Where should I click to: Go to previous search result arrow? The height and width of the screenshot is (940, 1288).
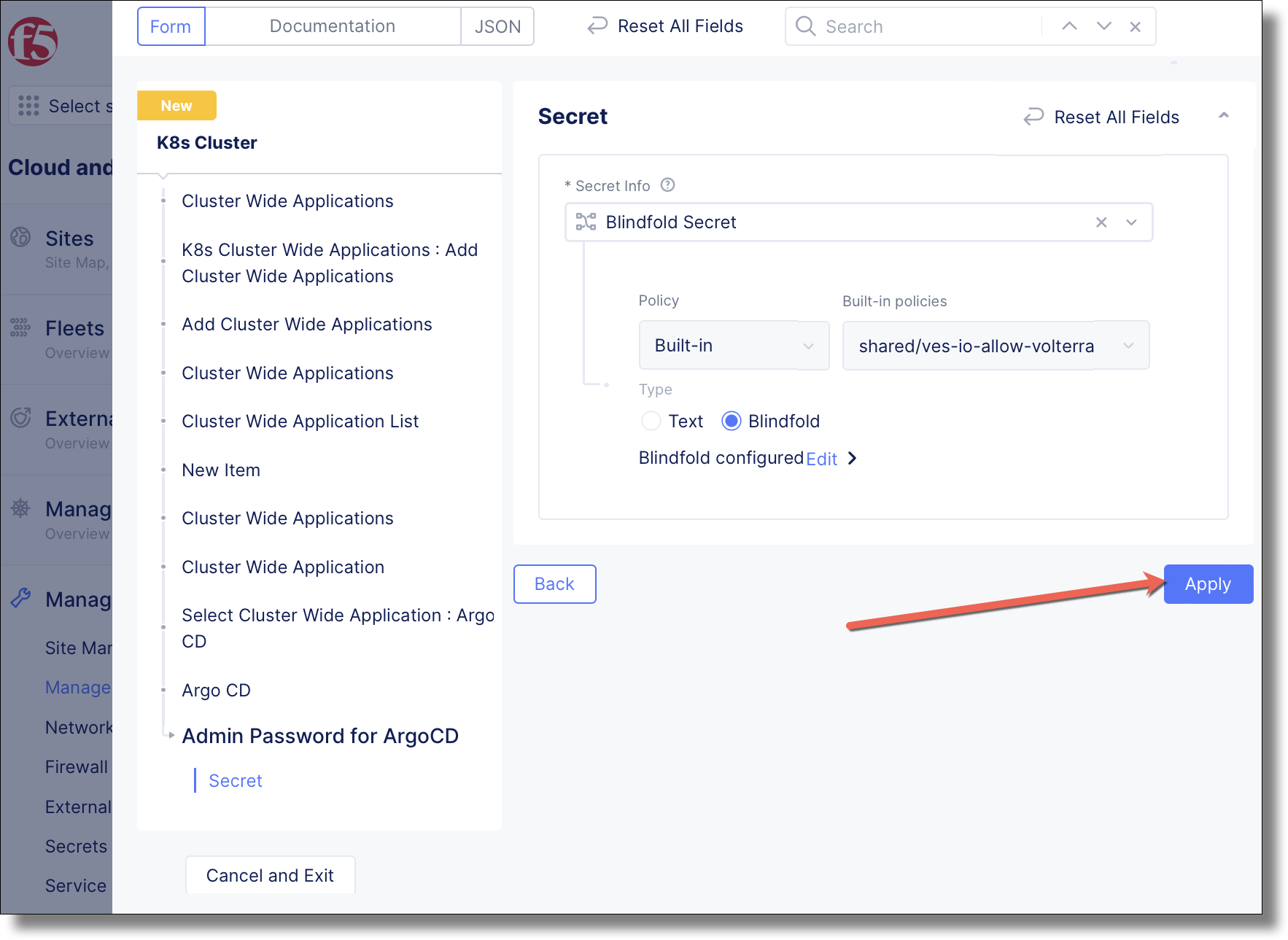(x=1069, y=26)
